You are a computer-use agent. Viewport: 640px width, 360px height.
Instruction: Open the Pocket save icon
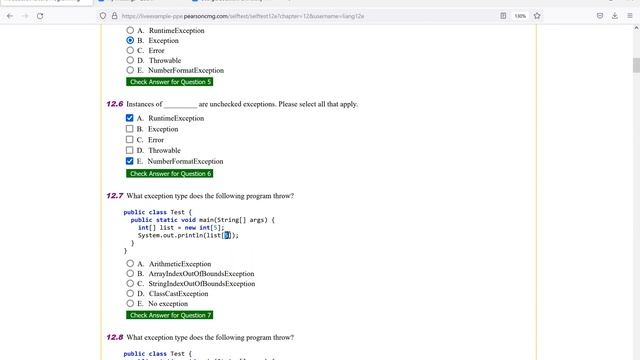[x=600, y=16]
